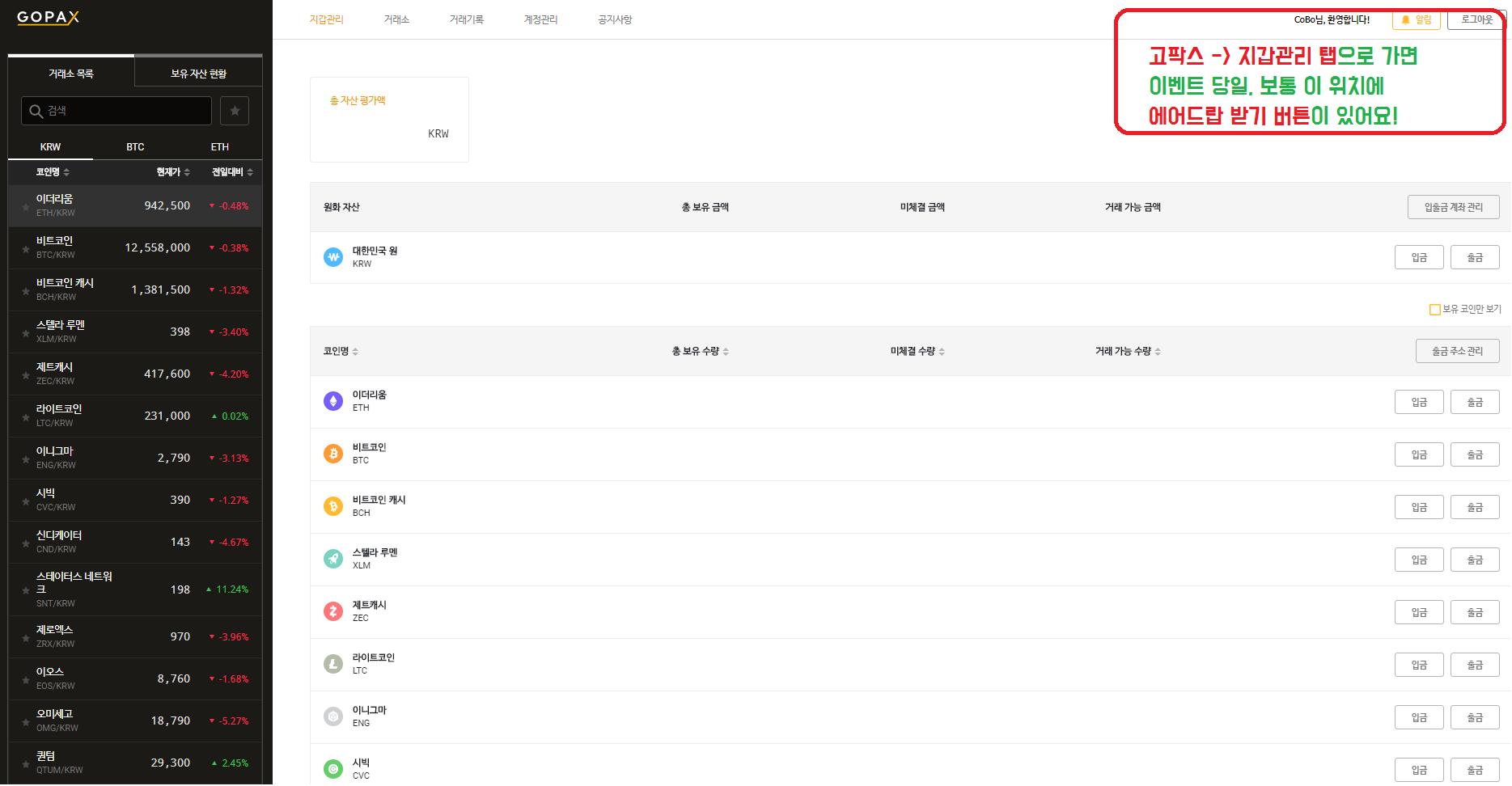Sort market list by 전일대비

(232, 172)
